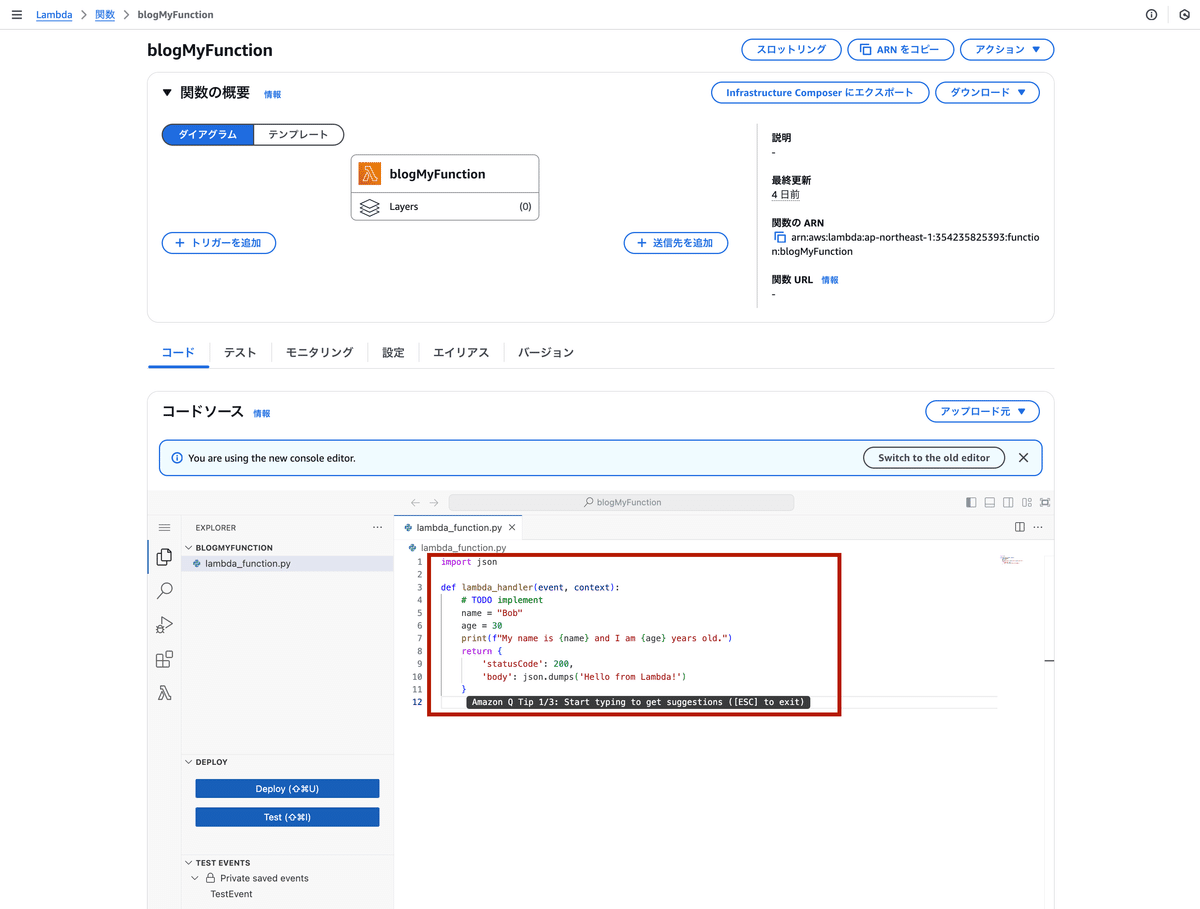The image size is (1200, 909).
Task: Click the 送信先を追加 button
Action: [676, 243]
